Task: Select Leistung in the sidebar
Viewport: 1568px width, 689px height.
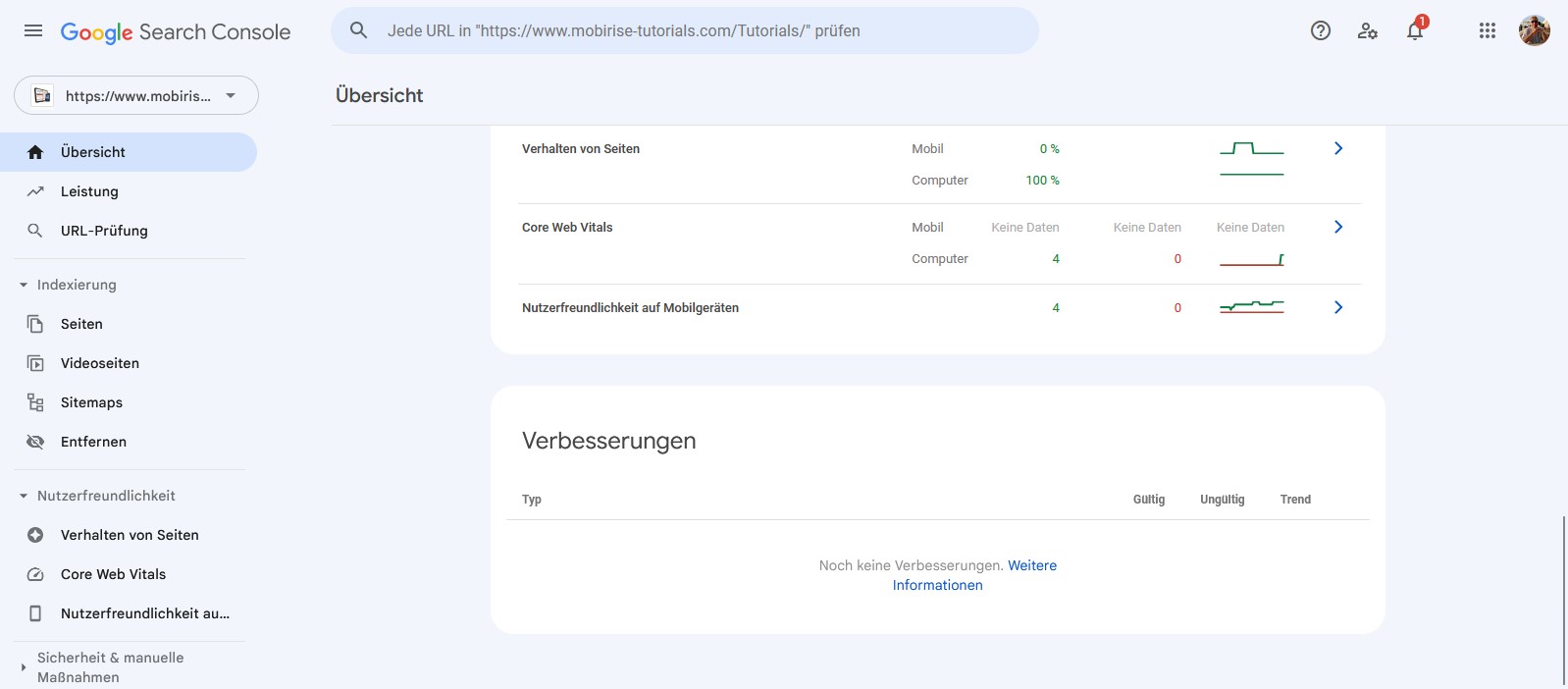Action: click(x=89, y=191)
